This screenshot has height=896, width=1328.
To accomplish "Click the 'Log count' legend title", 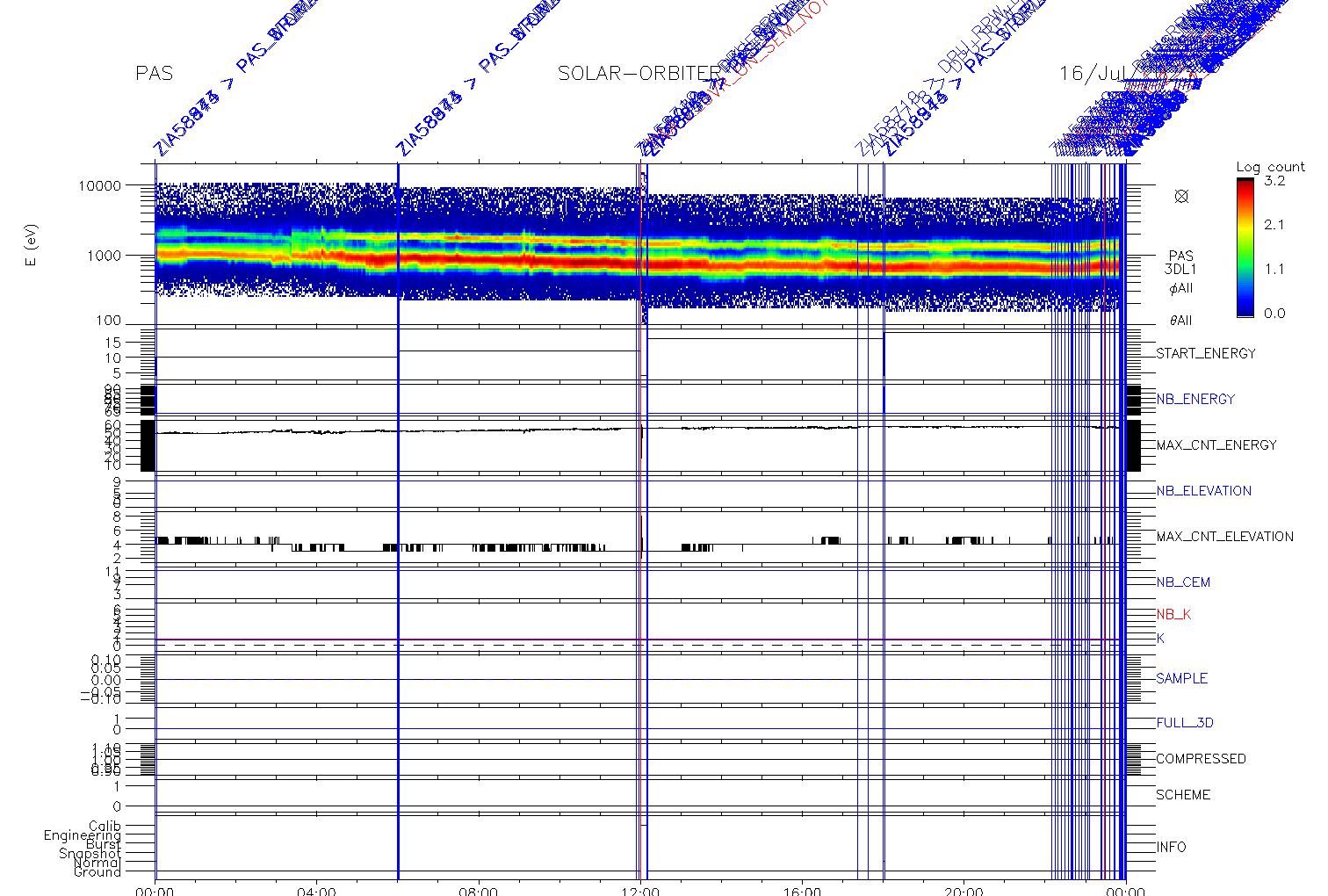I will tap(1270, 167).
